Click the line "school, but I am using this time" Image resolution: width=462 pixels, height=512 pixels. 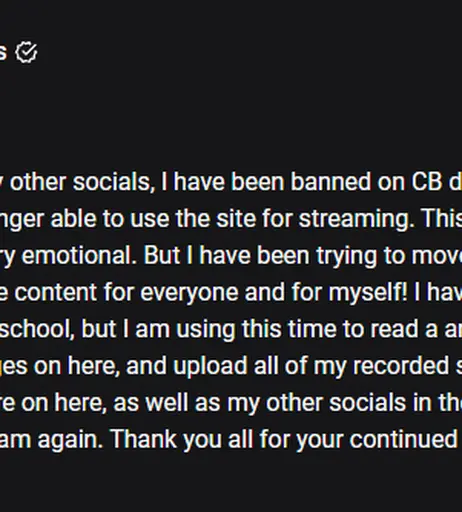pyautogui.click(x=231, y=329)
